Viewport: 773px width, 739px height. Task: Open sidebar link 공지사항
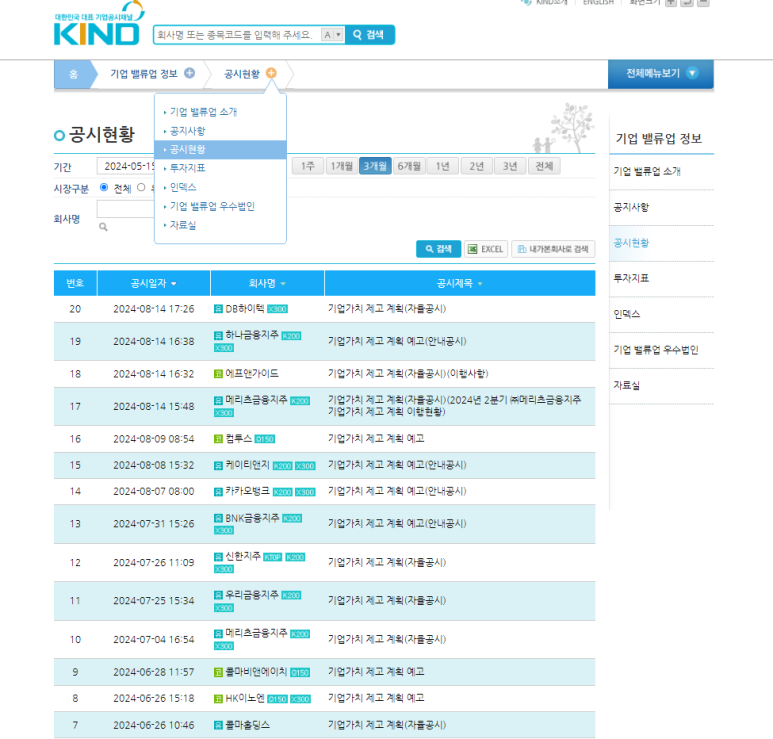(x=631, y=208)
